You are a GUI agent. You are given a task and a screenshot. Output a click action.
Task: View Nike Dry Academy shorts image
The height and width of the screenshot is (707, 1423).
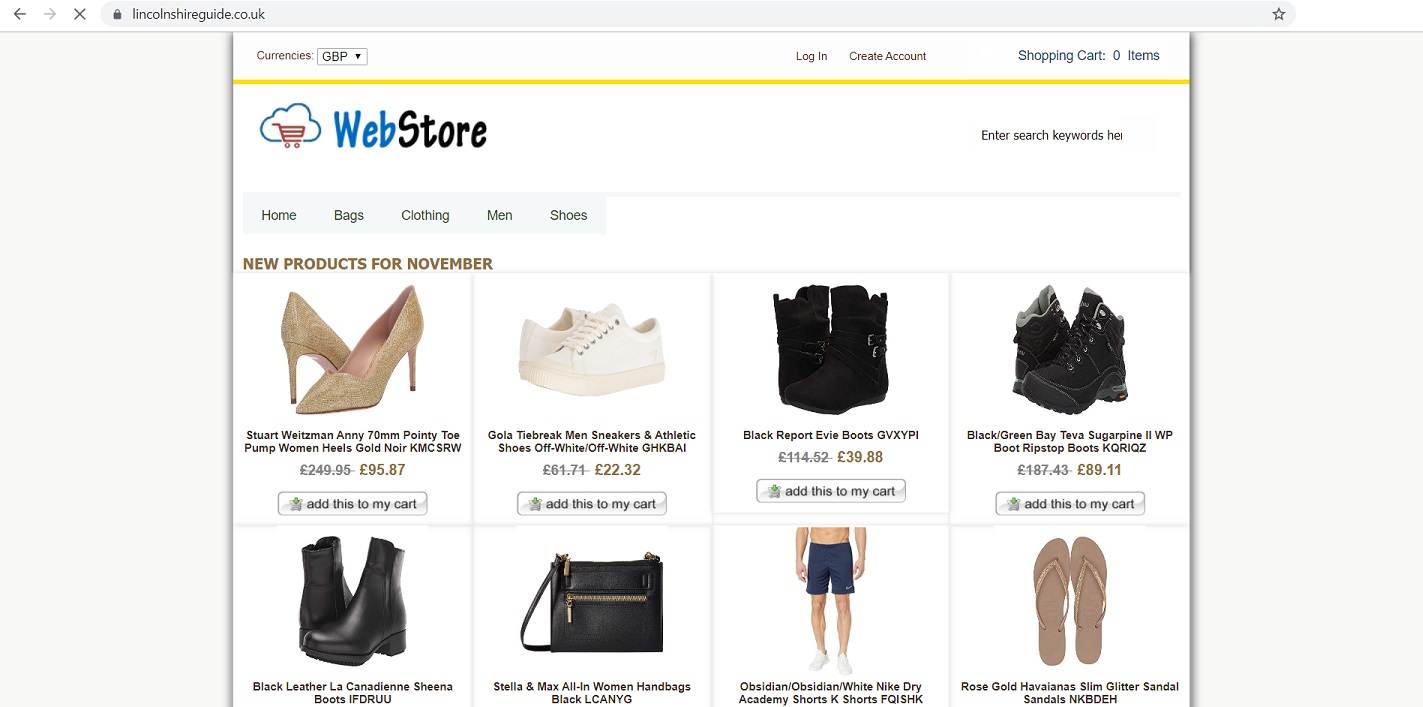coord(831,600)
